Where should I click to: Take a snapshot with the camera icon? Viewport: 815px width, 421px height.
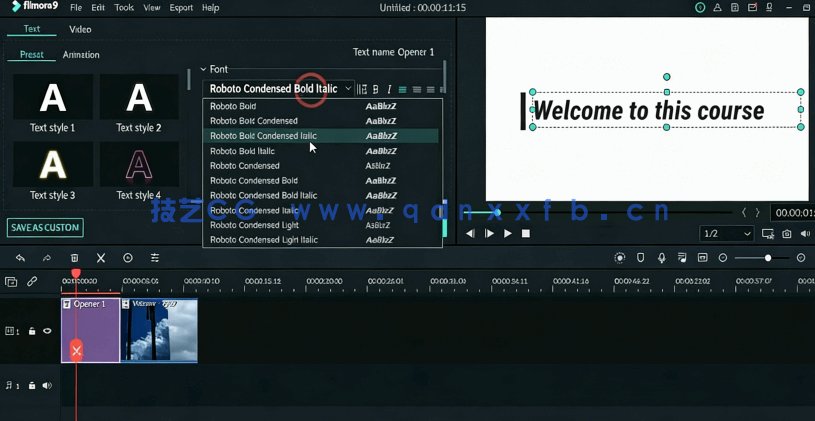click(x=787, y=234)
